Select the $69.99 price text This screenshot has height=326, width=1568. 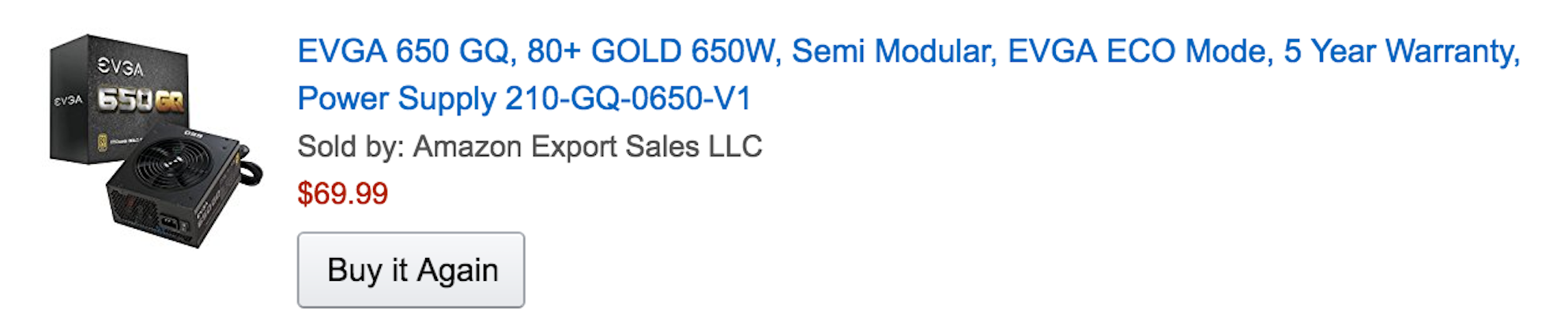tap(342, 194)
